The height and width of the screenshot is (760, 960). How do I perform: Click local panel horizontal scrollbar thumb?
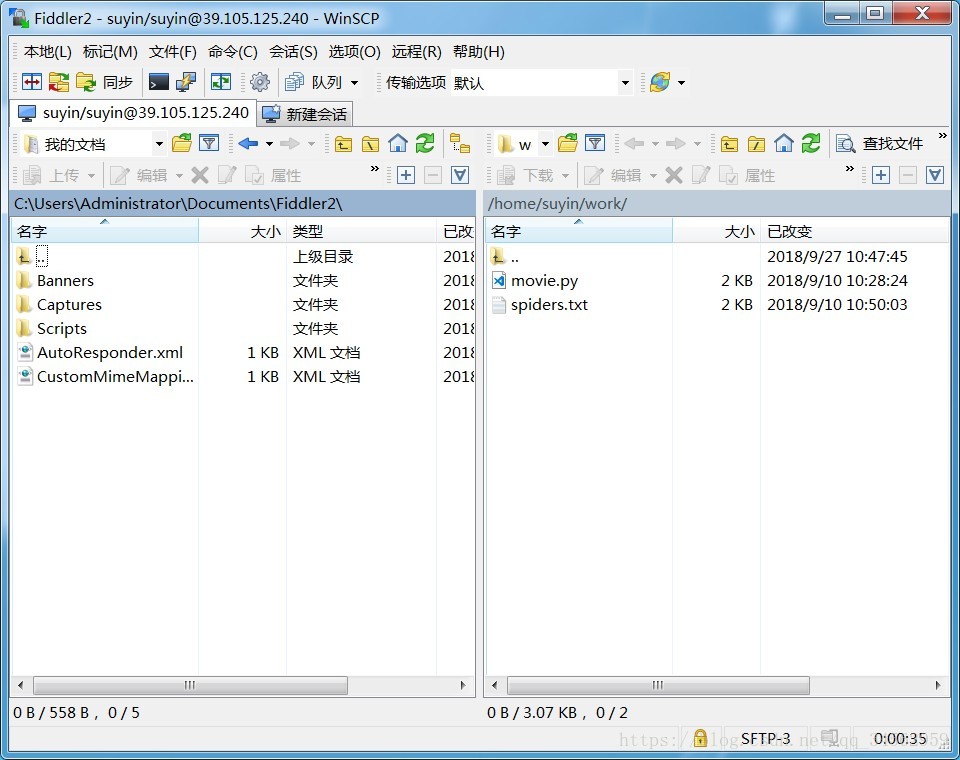pyautogui.click(x=190, y=685)
